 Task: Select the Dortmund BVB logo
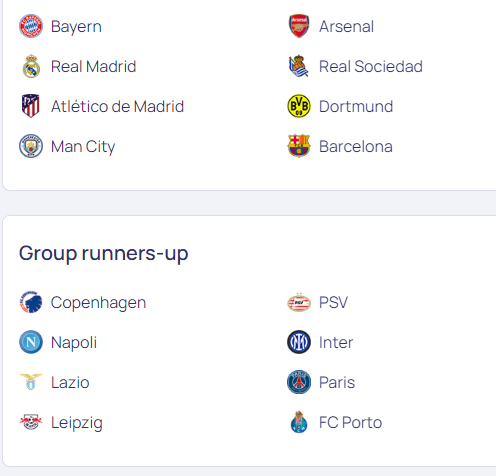click(x=299, y=106)
